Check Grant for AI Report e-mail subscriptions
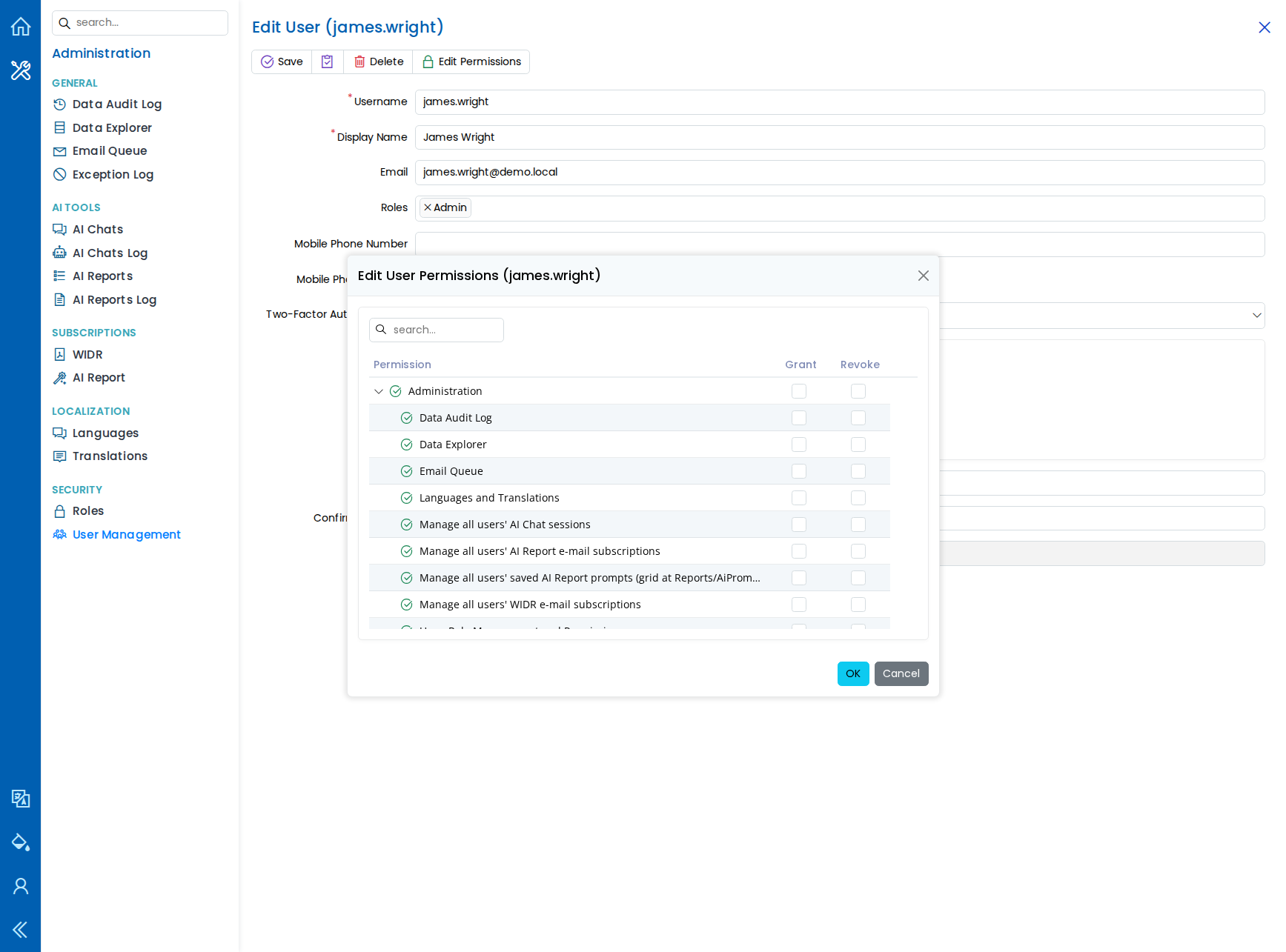The width and height of the screenshot is (1286, 952). coord(799,551)
